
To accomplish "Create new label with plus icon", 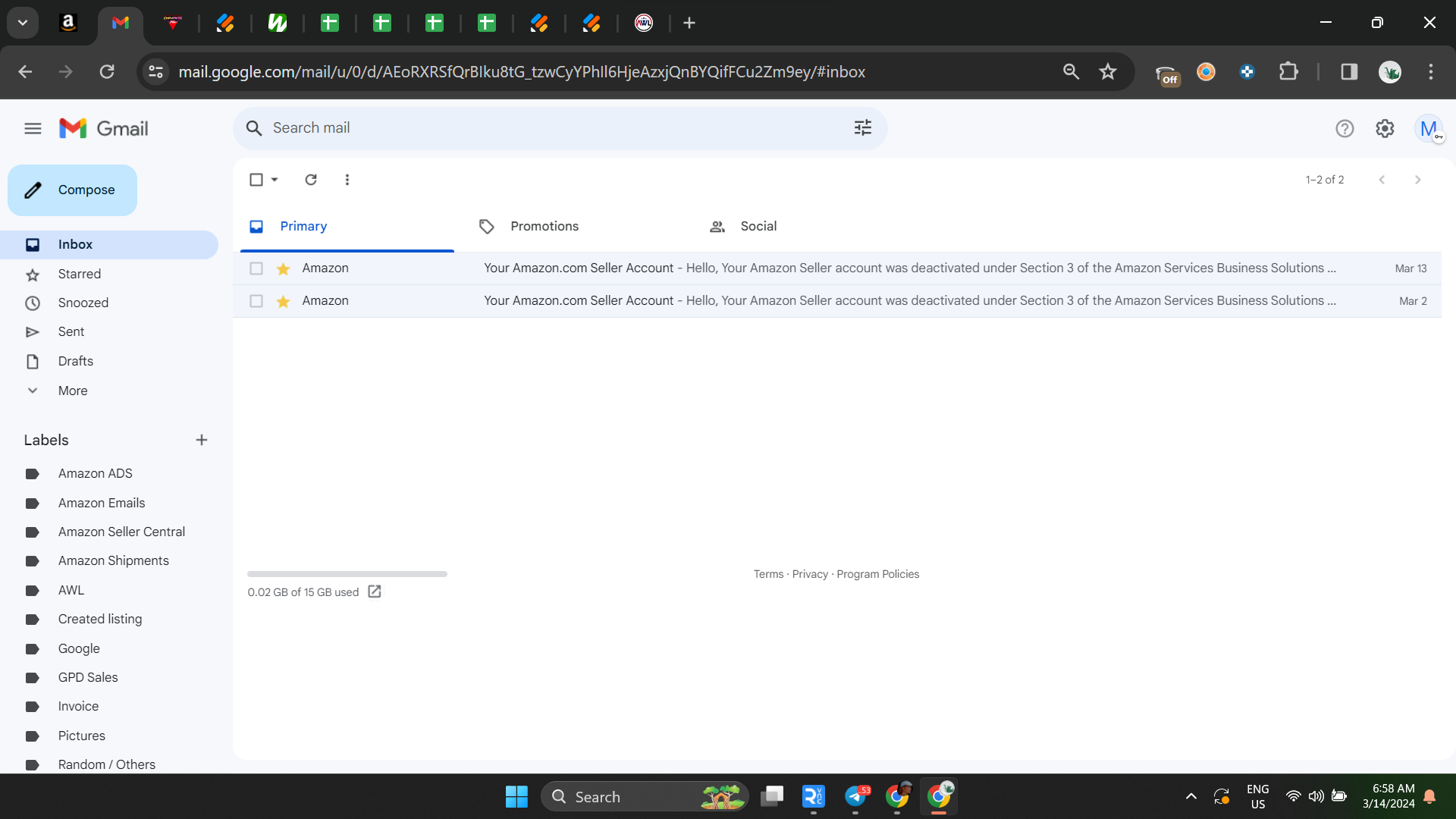I will pos(202,441).
